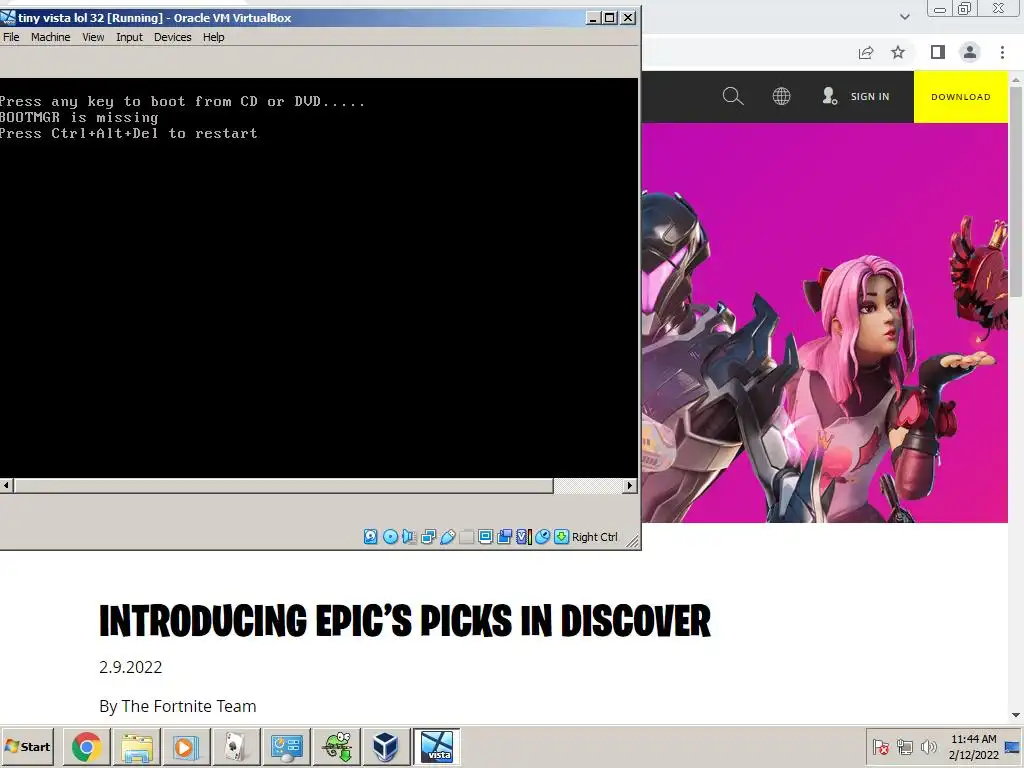Screen dimensions: 1024x768
Task: Click the browser vertical scrollbar thumb
Action: pyautogui.click(x=1016, y=191)
